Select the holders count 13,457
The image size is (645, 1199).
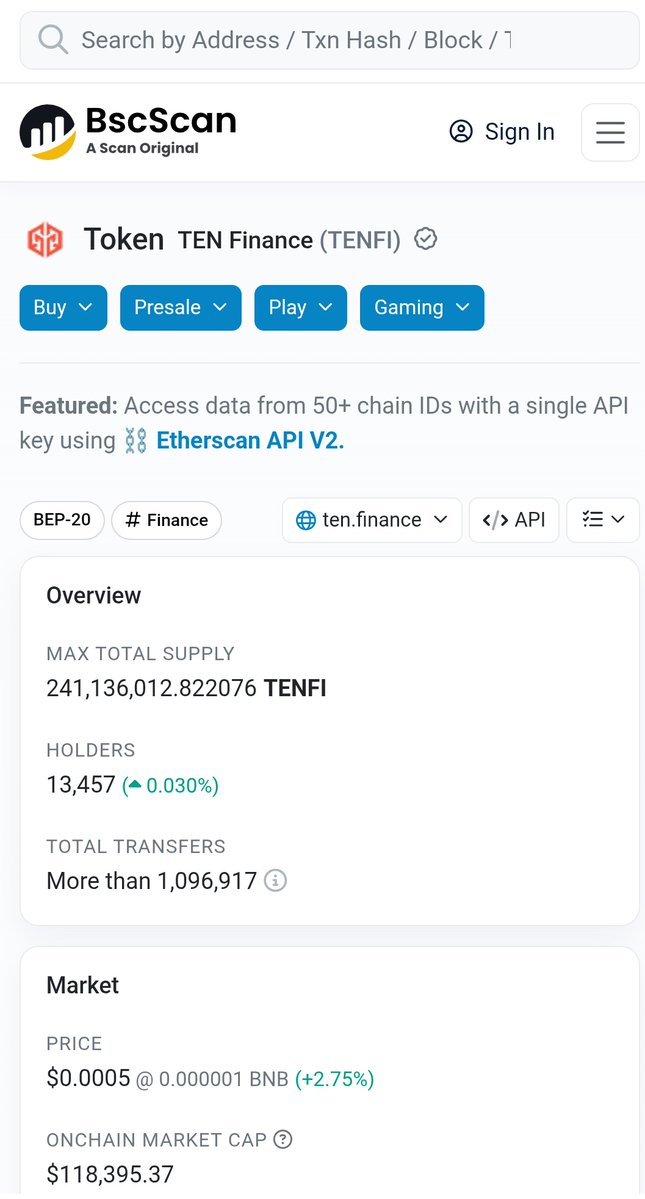[x=81, y=785]
